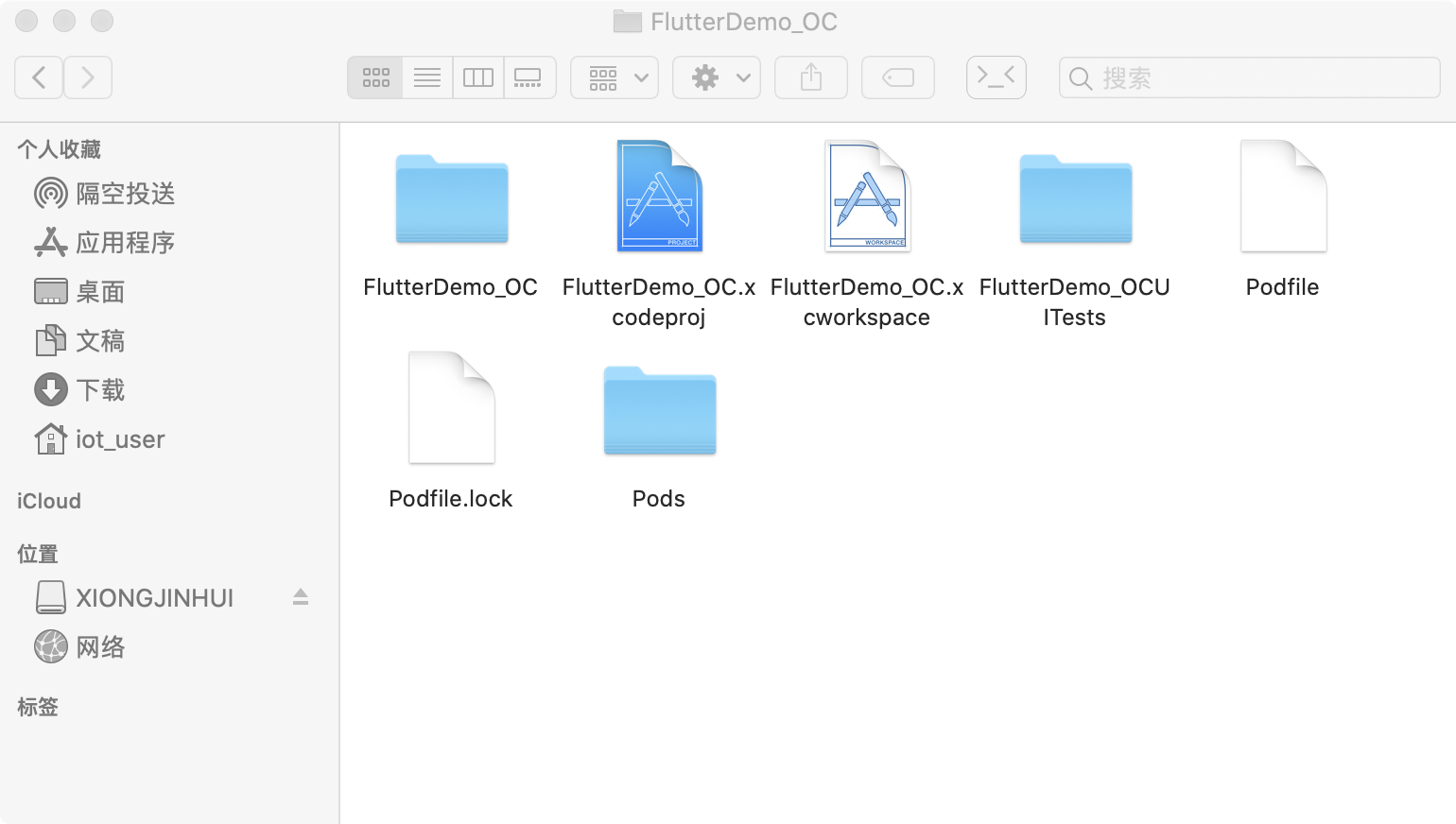Screen dimensions: 1456x824
Task: Select the Podfile document icon
Action: 1284,196
